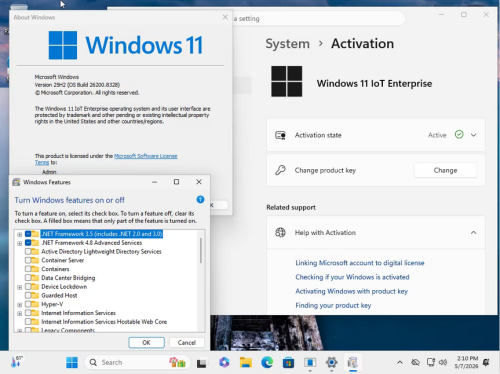This screenshot has height=374, width=500.
Task: Expand the Internet Information Services node
Action: (x=20, y=313)
